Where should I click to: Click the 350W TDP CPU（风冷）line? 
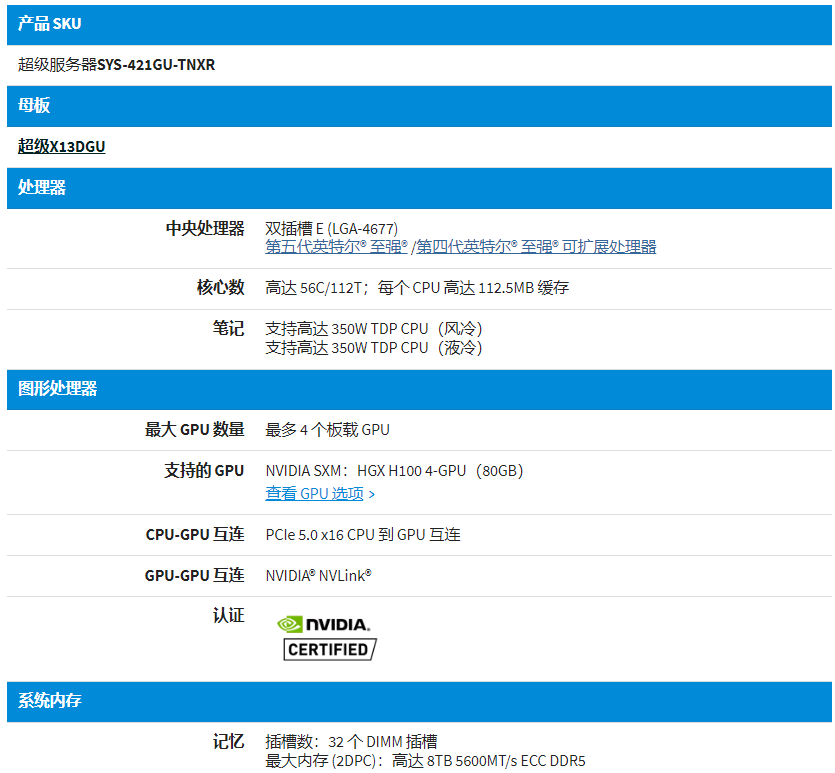[374, 329]
